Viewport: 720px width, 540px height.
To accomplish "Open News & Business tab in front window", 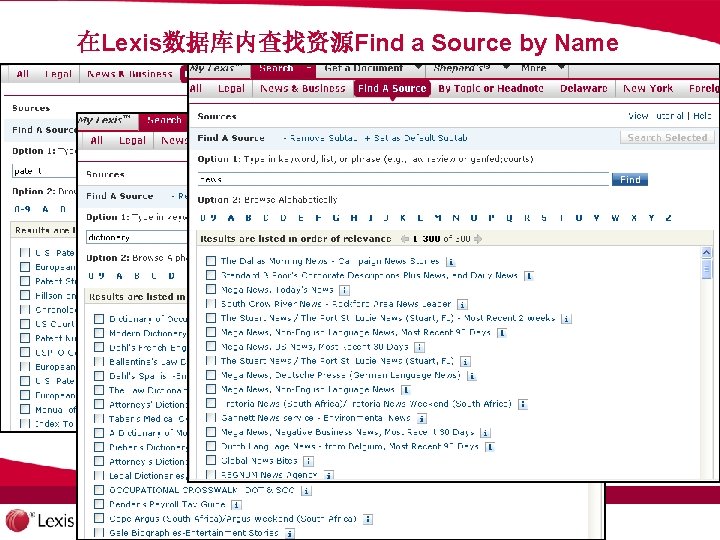I will click(x=303, y=89).
